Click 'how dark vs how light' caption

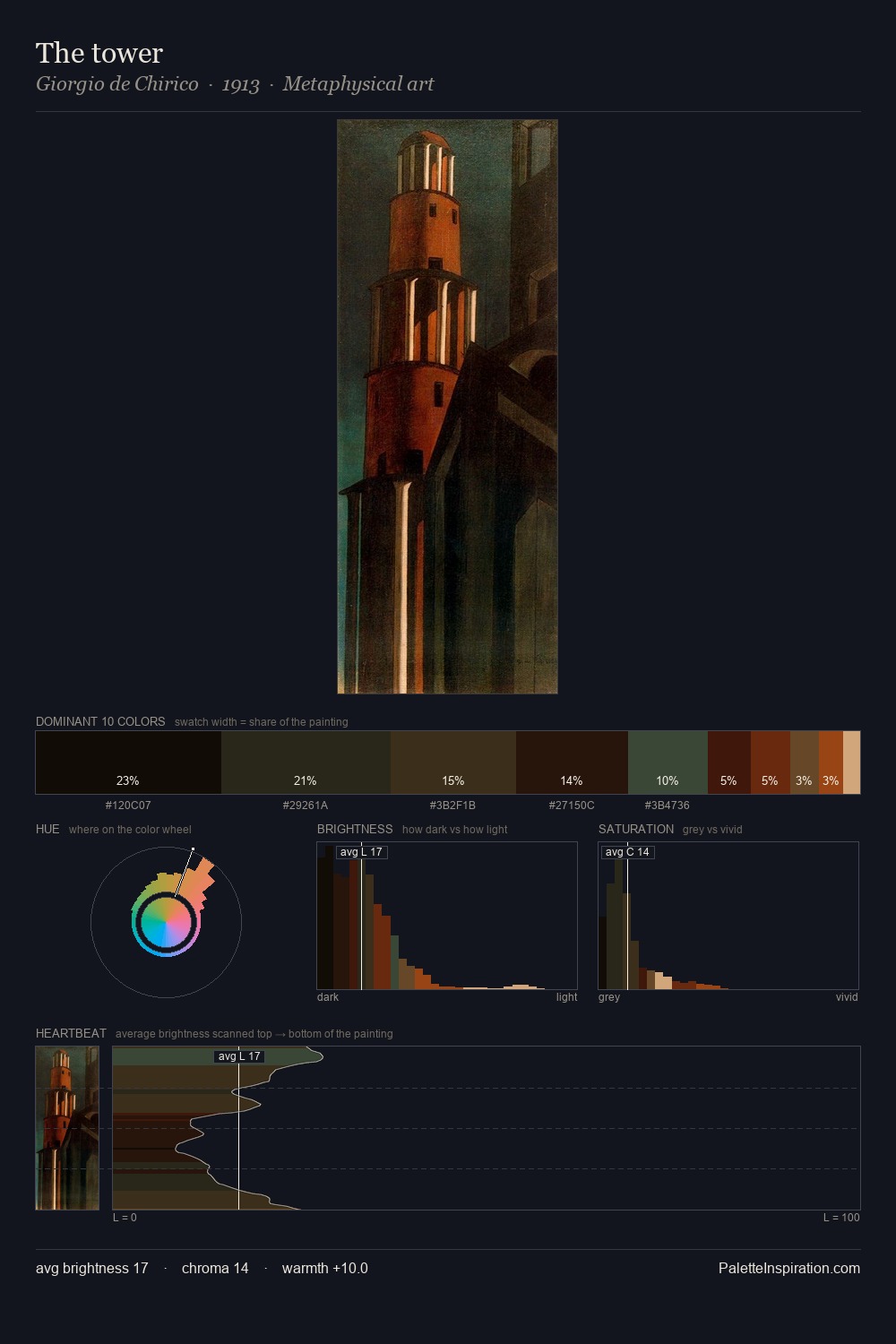tap(455, 830)
